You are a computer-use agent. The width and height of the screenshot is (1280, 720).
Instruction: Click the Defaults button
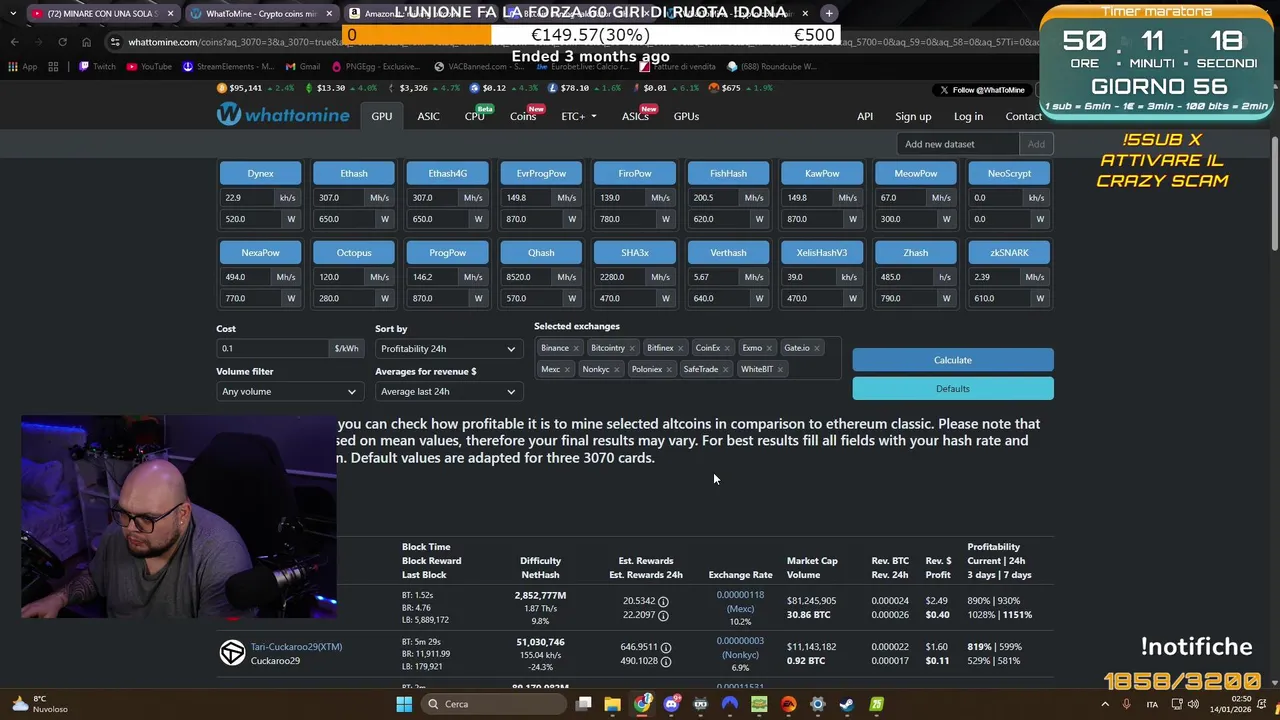click(952, 389)
